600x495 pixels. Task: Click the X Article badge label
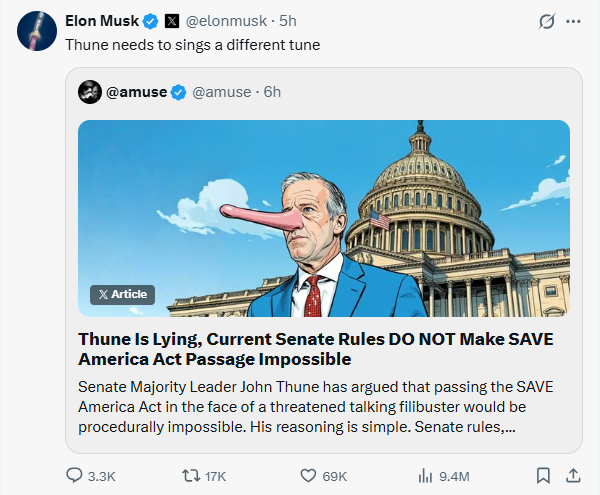[x=123, y=294]
